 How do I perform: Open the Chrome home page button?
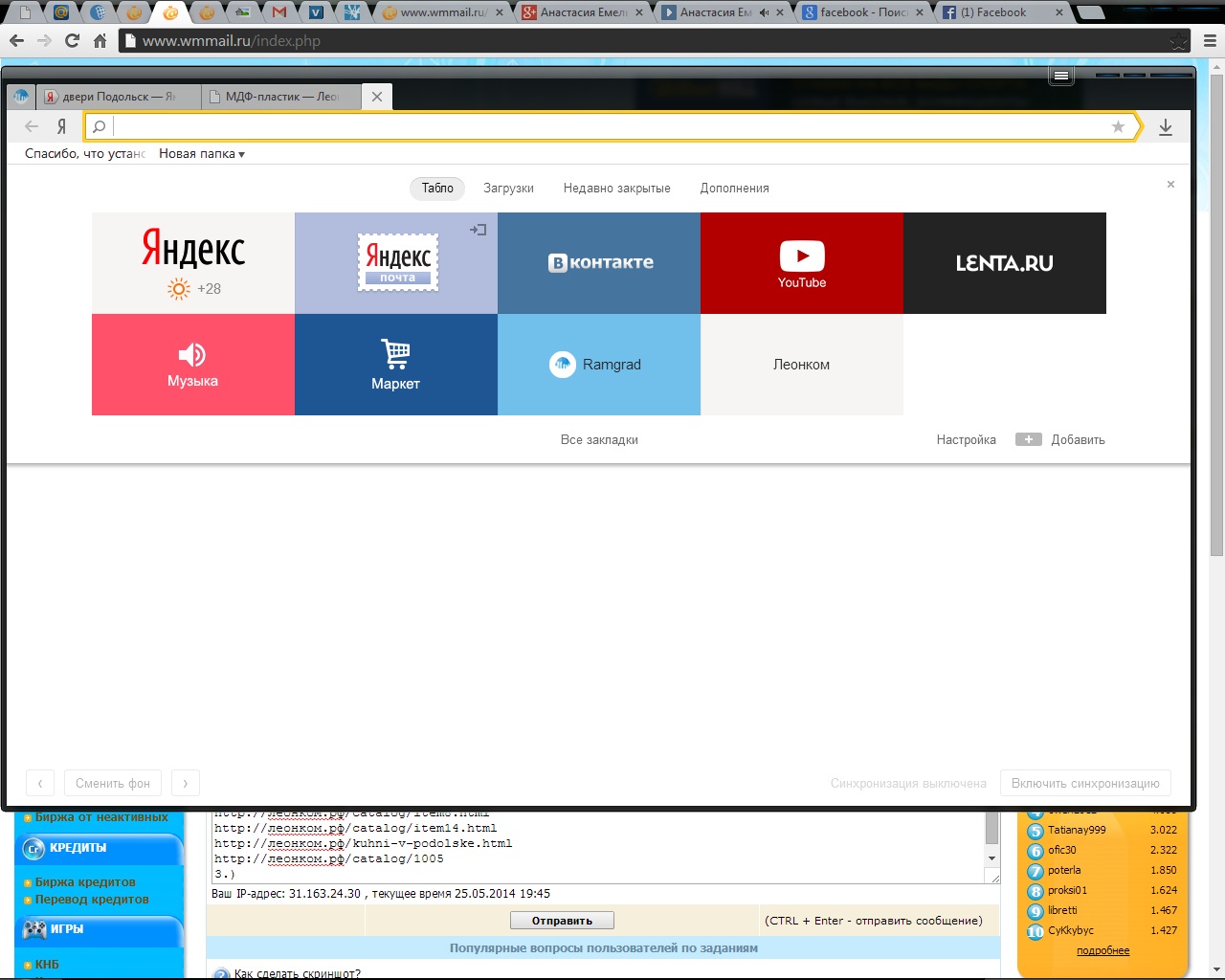coord(100,41)
